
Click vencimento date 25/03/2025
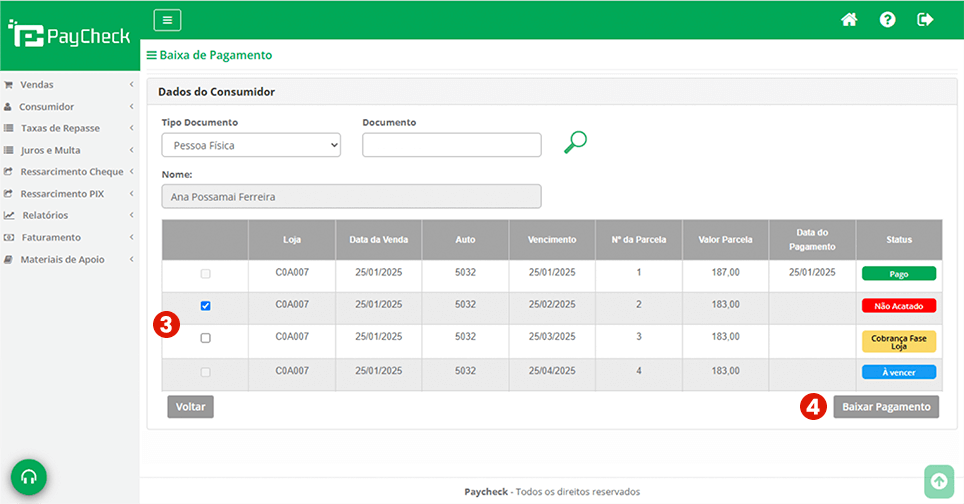[x=552, y=337]
